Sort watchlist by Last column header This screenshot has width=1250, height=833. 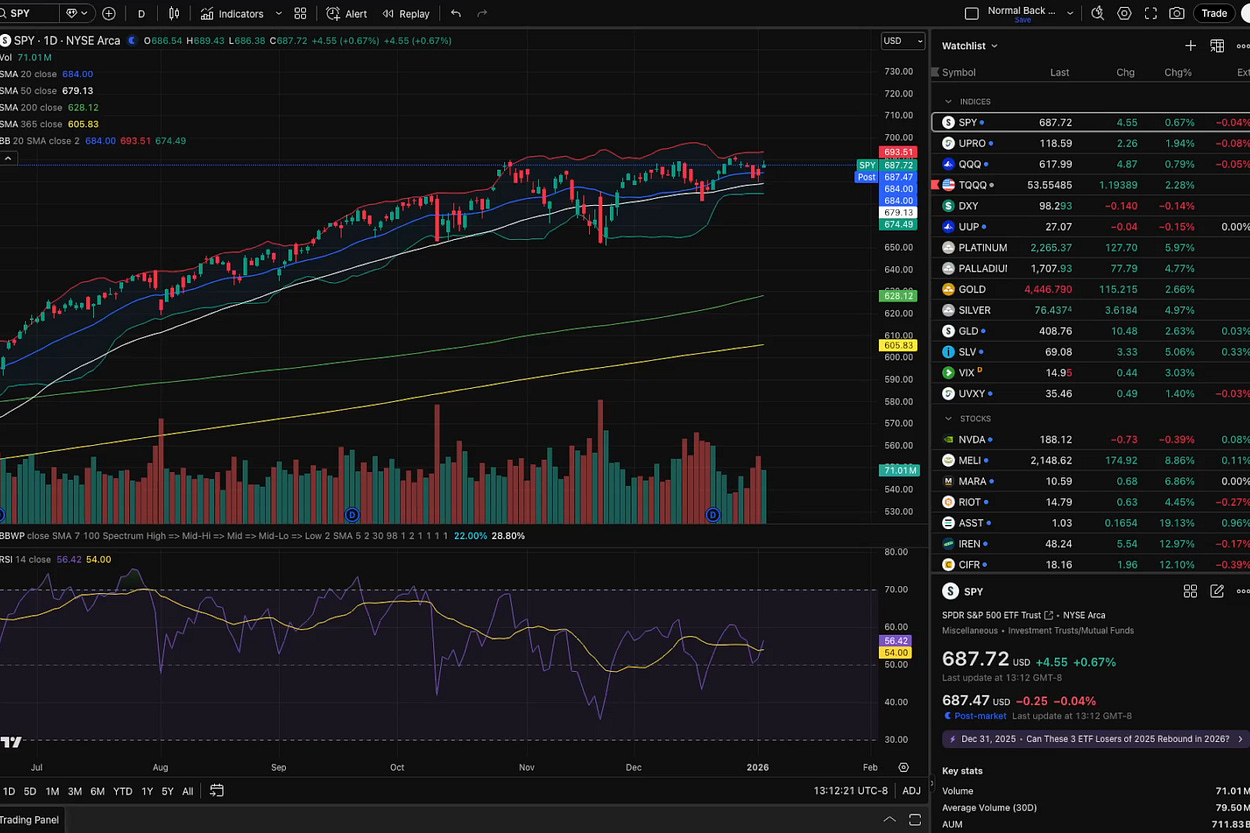pyautogui.click(x=1060, y=72)
